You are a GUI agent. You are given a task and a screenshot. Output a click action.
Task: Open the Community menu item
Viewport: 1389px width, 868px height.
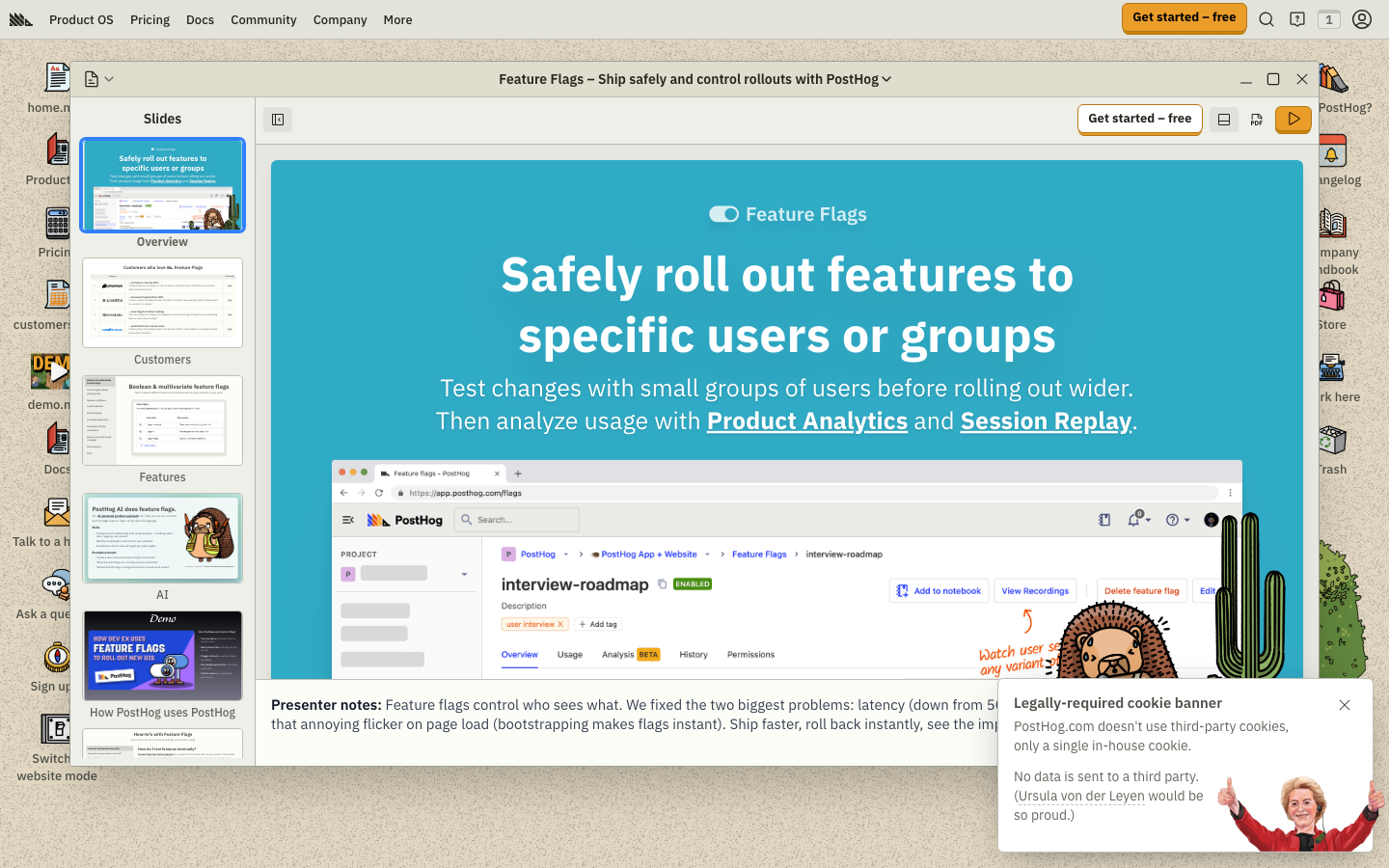(263, 19)
